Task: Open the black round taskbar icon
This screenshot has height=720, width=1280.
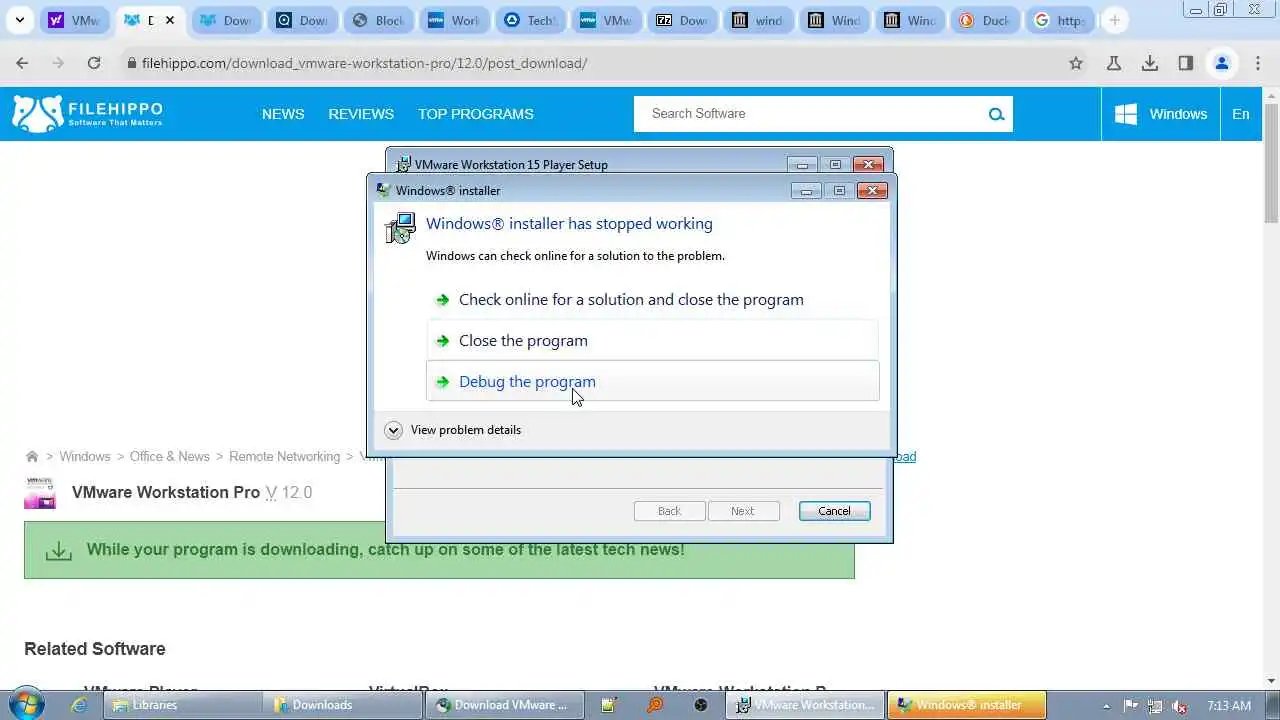Action: coord(701,705)
